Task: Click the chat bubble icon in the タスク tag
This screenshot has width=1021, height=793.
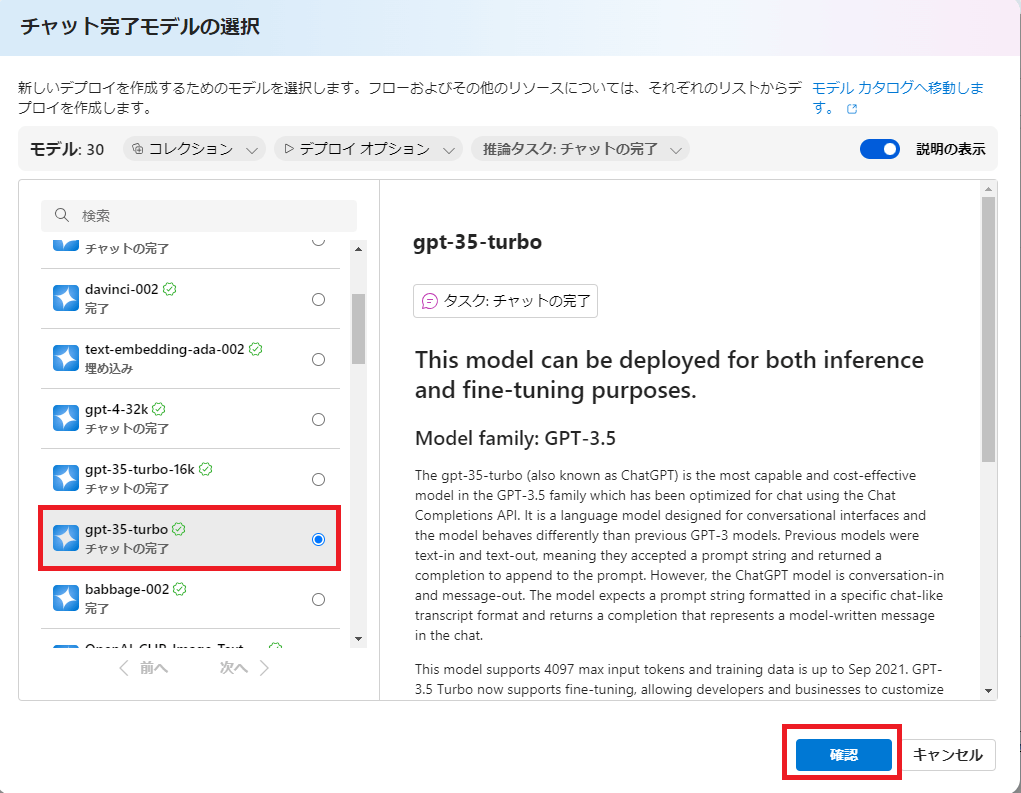Action: pos(430,301)
